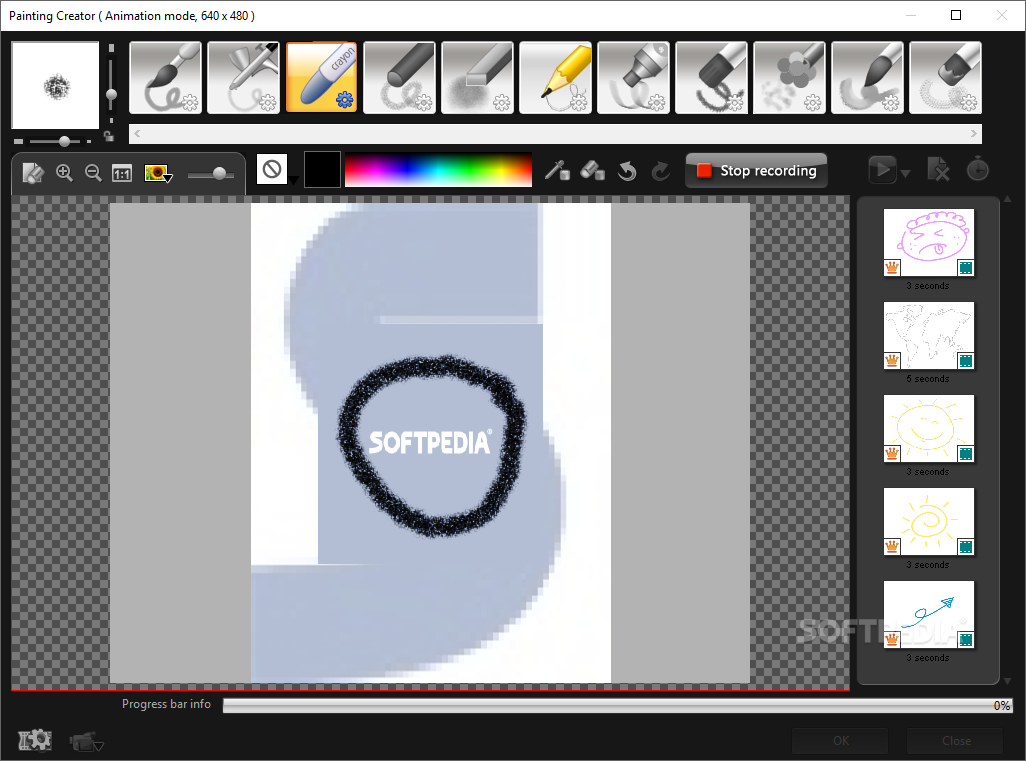The width and height of the screenshot is (1026, 761).
Task: Select the yellow pencil tool
Action: click(x=556, y=78)
